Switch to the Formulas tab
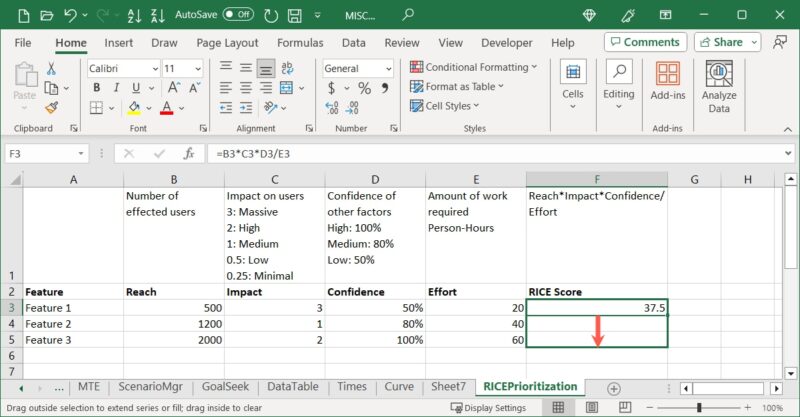 [x=300, y=43]
